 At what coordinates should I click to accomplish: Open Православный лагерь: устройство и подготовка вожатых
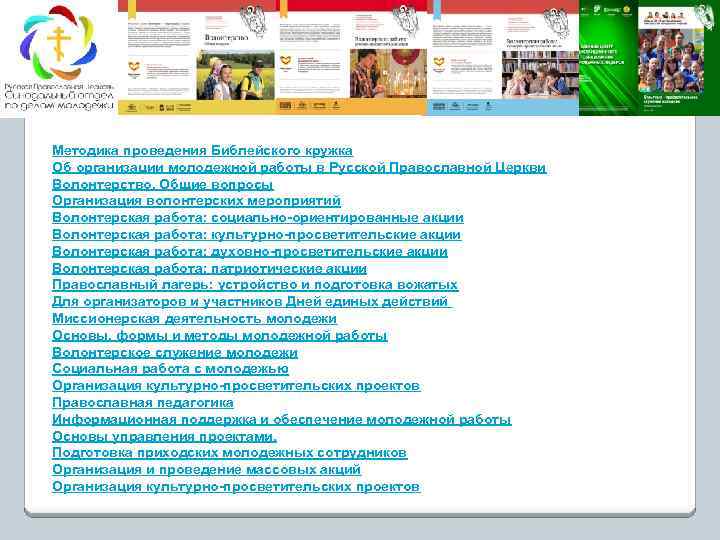click(x=255, y=285)
